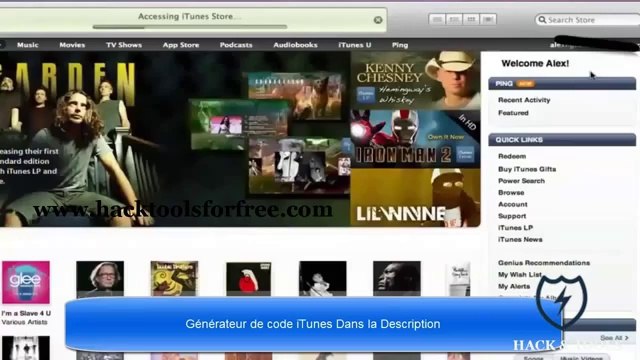Viewport: 640px width, 360px height.
Task: Open the Glee album cover
Action: point(26,282)
